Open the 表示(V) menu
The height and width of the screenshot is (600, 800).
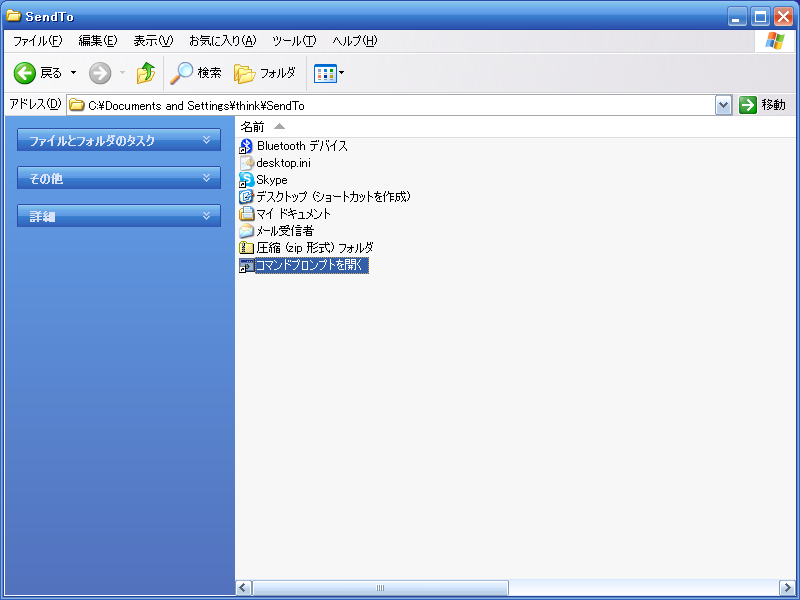(153, 41)
